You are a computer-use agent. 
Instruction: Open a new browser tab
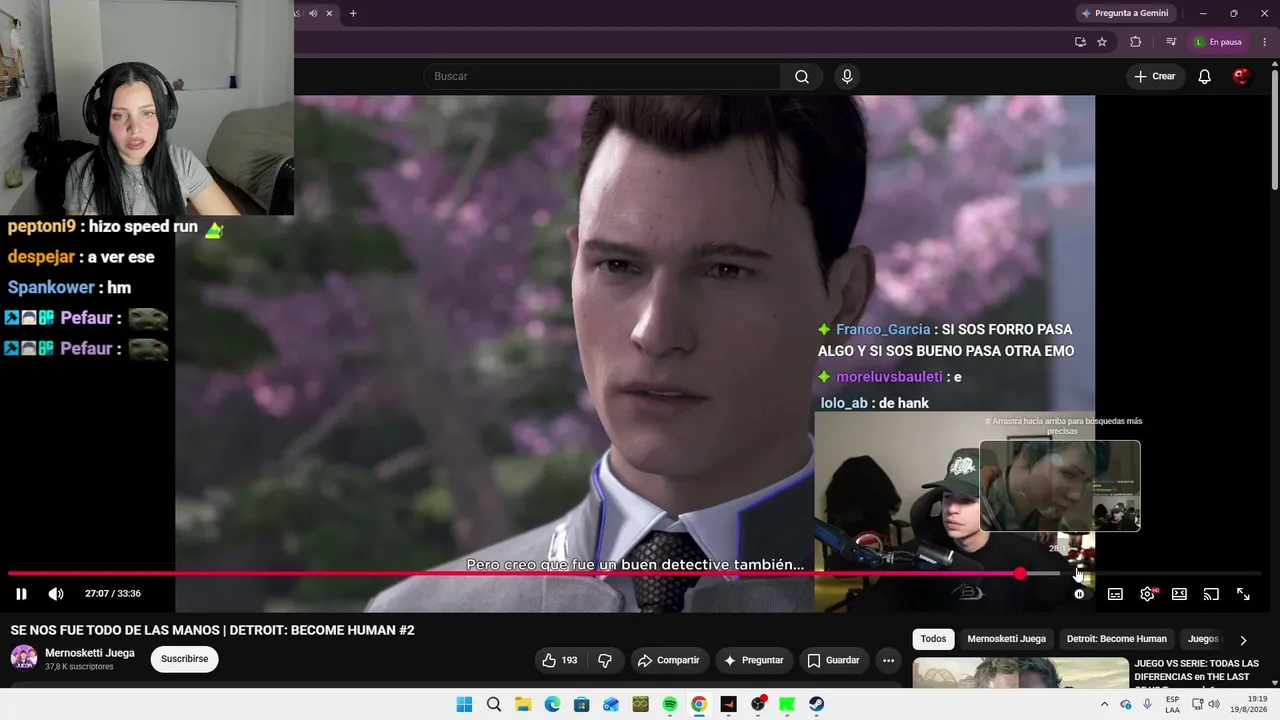[353, 13]
